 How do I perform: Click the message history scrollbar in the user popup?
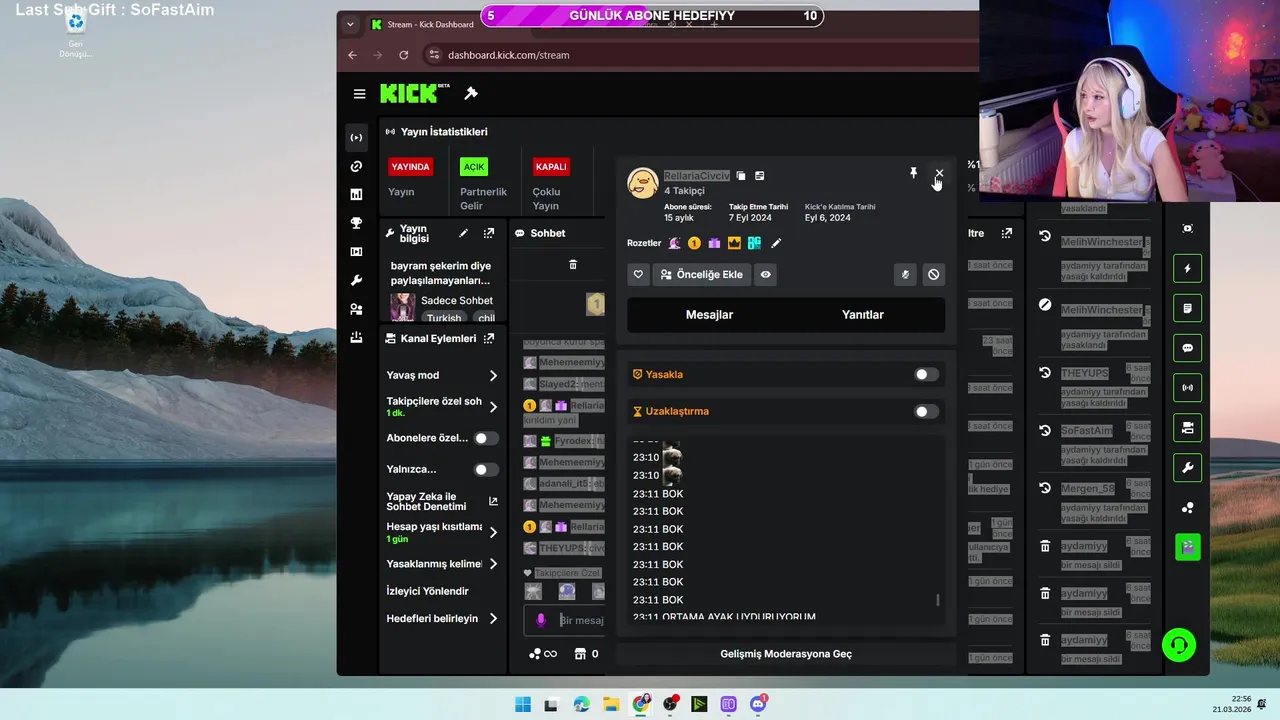pyautogui.click(x=937, y=600)
